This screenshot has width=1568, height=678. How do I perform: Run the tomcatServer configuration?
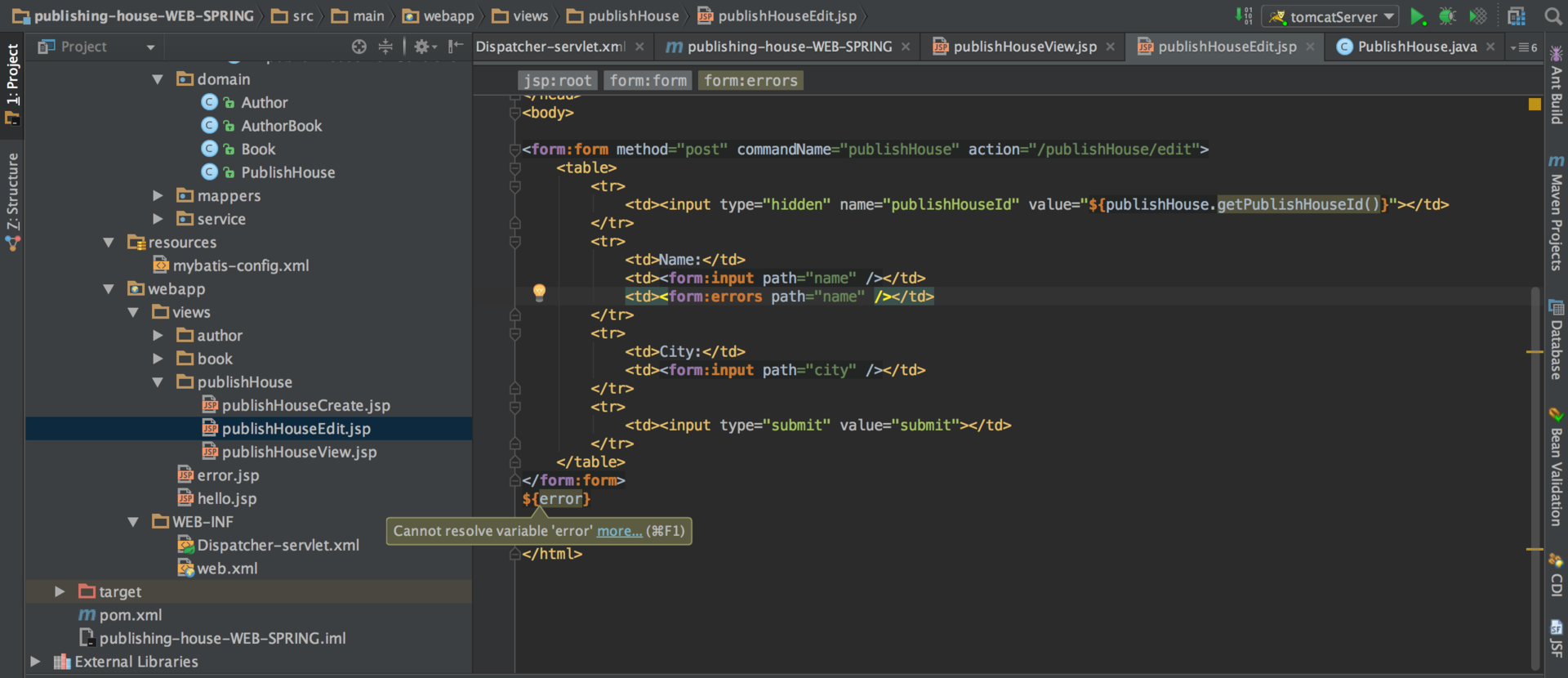point(1418,16)
